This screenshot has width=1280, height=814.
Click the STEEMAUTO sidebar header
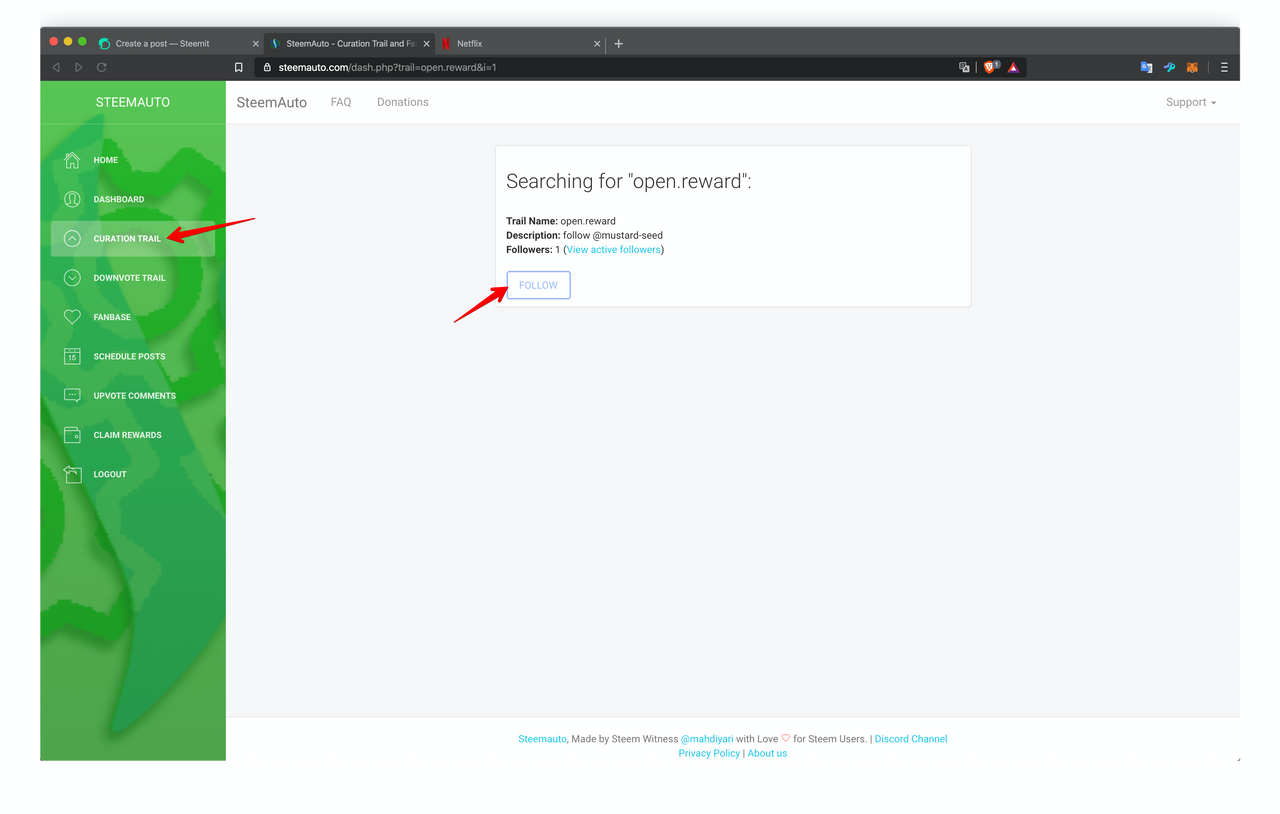point(133,102)
